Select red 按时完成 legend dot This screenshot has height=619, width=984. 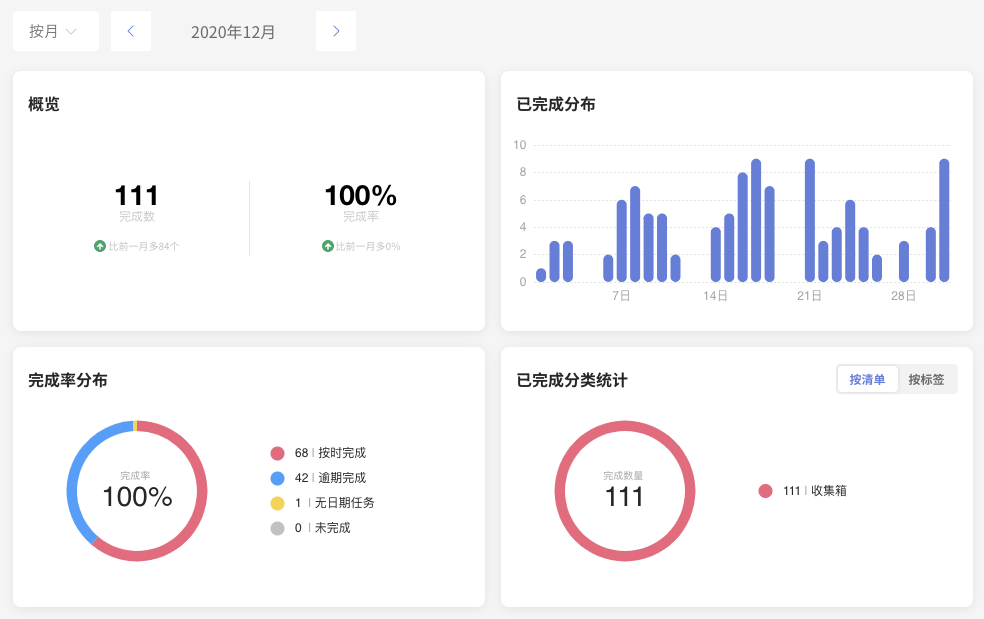(277, 453)
